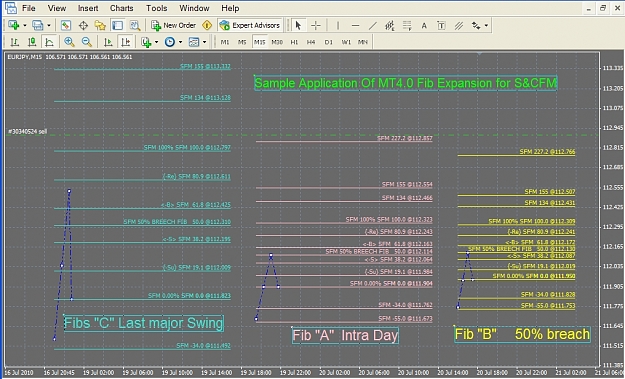This screenshot has height=379, width=625.
Task: Click the Profiles toolbar icon
Action: coord(37,26)
